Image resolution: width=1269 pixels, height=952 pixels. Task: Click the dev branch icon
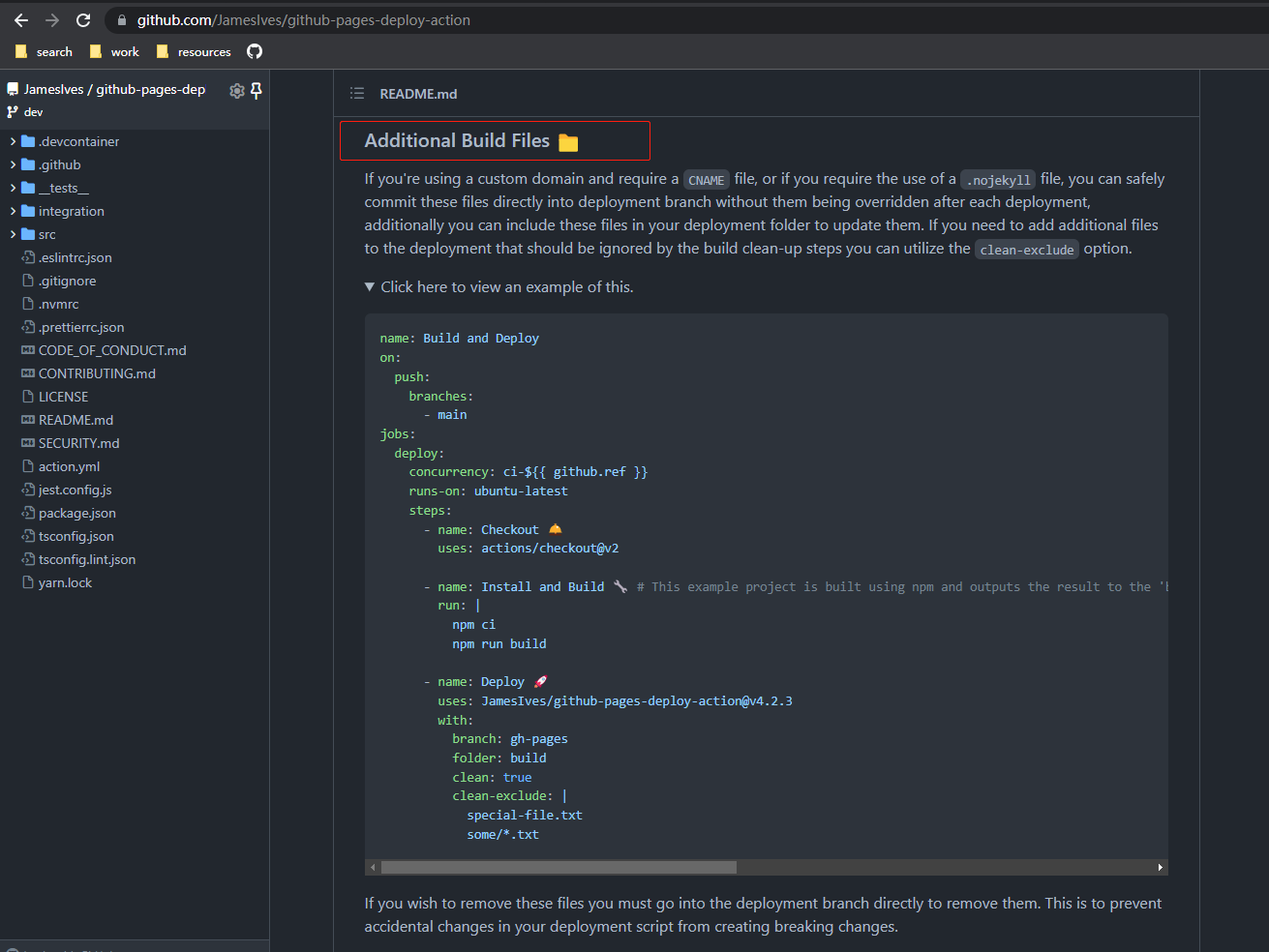[x=10, y=111]
